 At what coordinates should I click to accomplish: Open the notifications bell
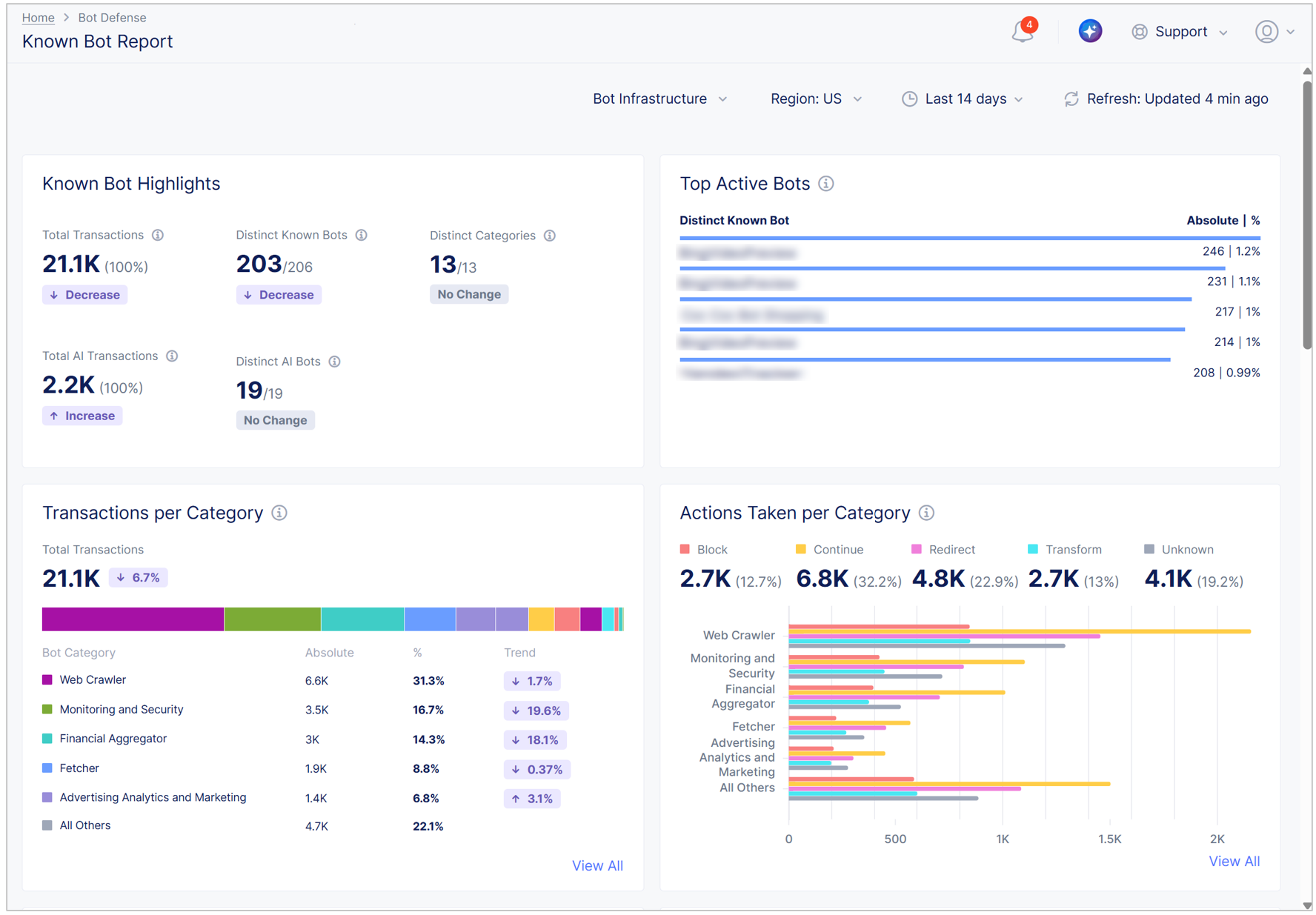click(x=1023, y=31)
